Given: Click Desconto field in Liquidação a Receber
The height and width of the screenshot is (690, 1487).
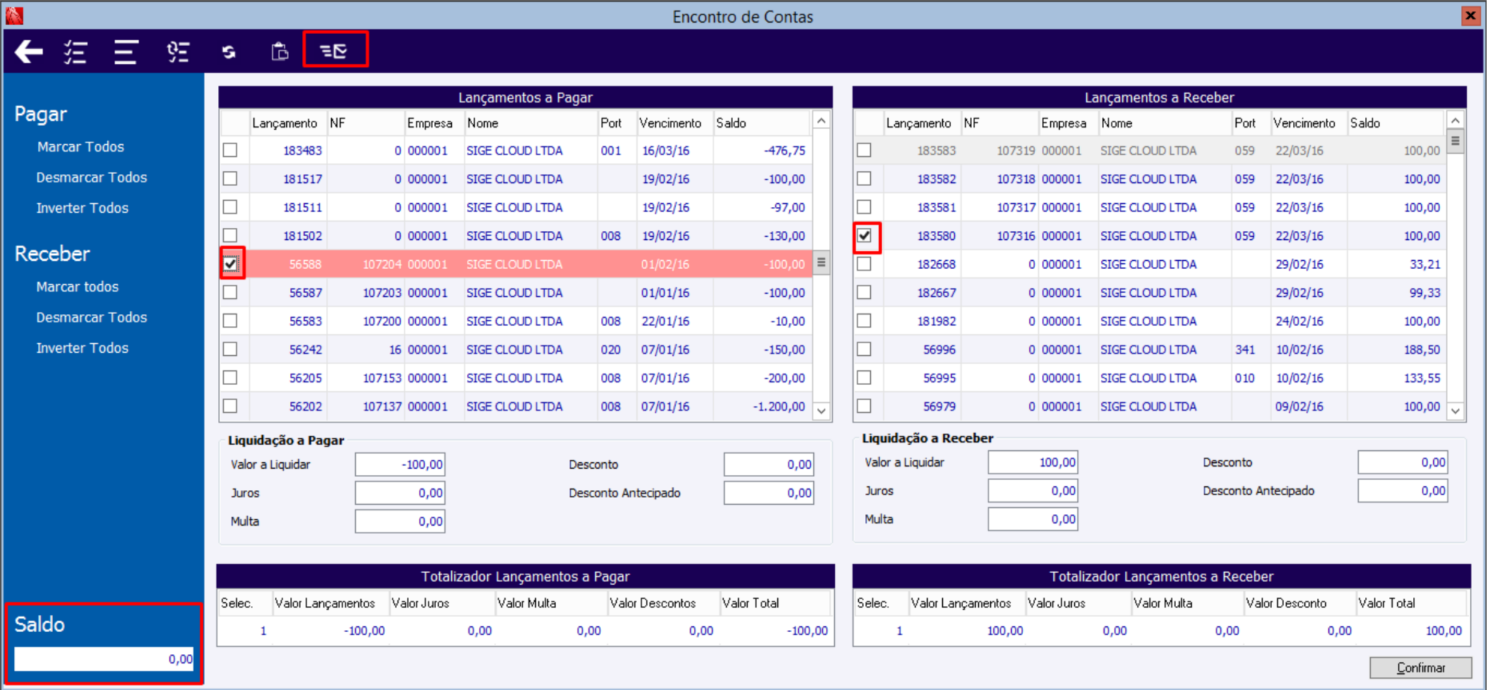Looking at the screenshot, I should coord(1403,463).
